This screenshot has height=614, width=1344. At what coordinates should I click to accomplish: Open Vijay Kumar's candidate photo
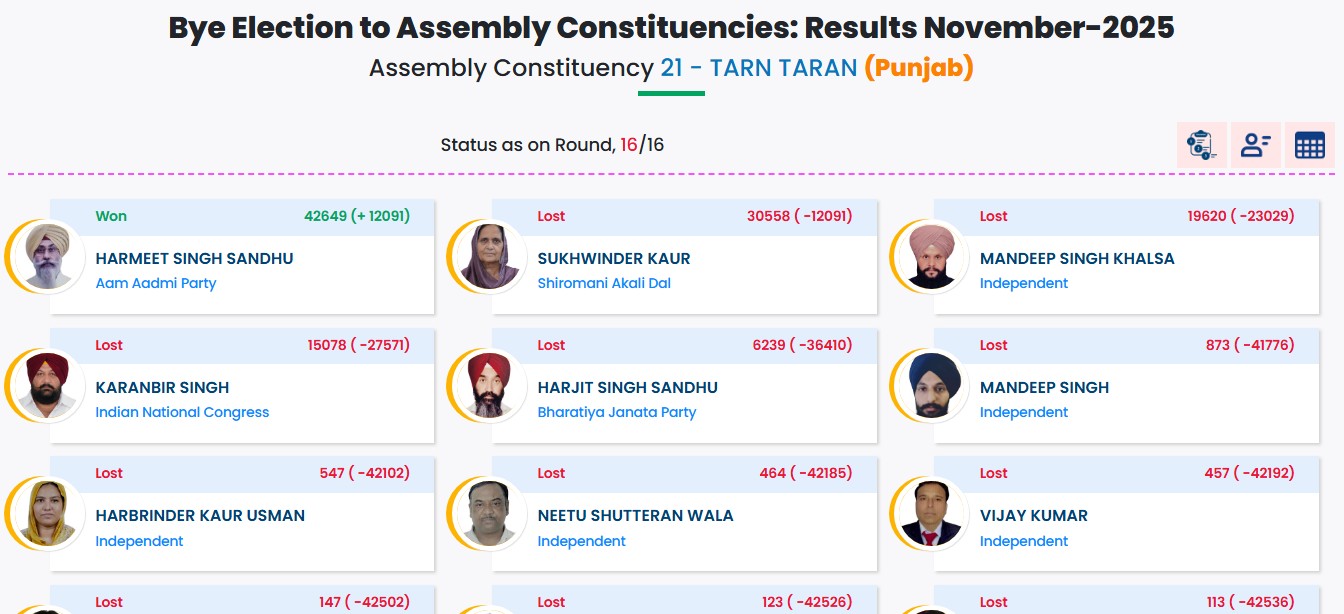(932, 514)
